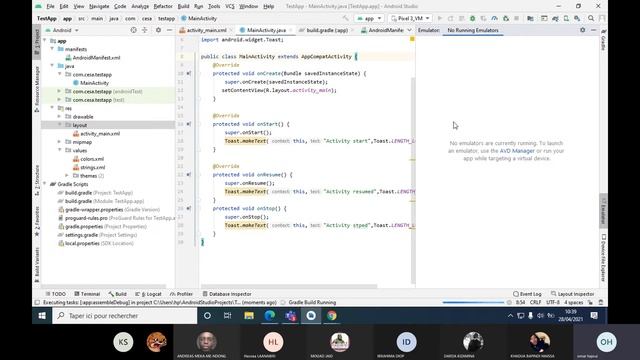
Task: Hide the Project panel with minus icon
Action: point(169,30)
